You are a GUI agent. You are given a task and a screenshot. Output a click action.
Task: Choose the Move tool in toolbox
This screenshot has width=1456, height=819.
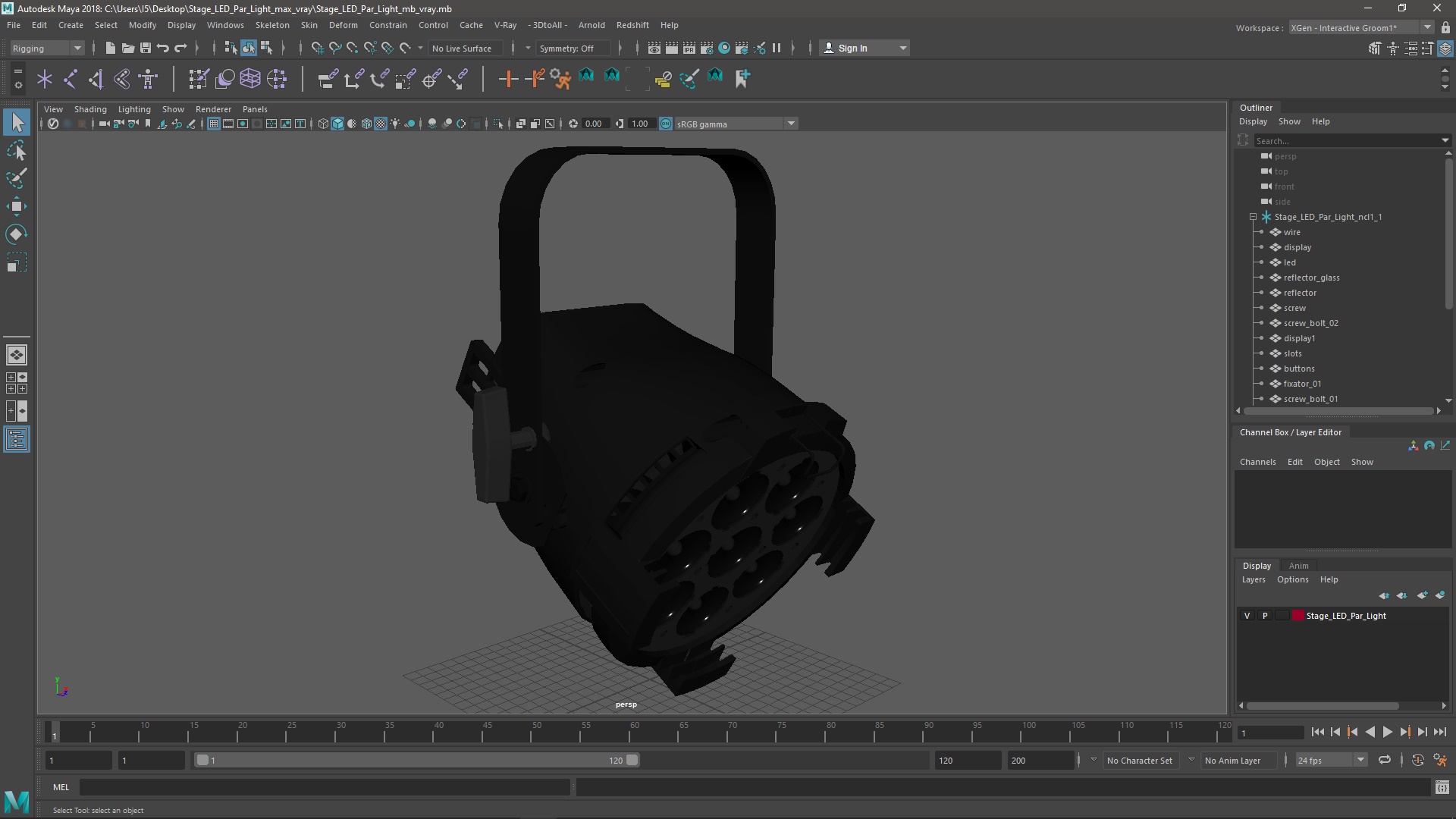17,206
